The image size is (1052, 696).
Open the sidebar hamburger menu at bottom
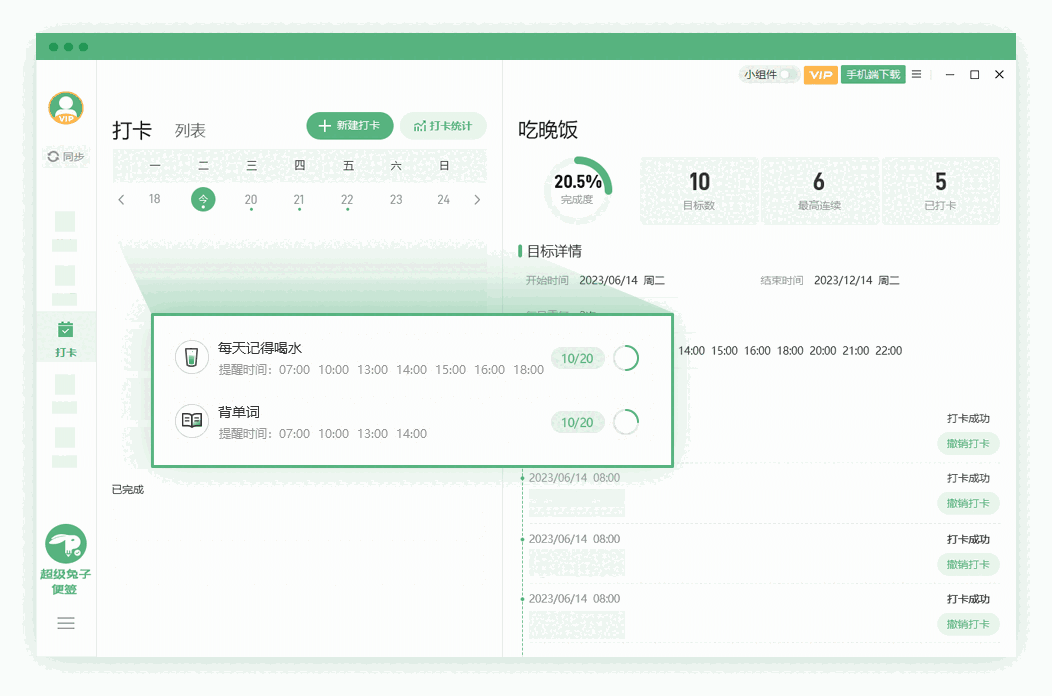pyautogui.click(x=66, y=624)
